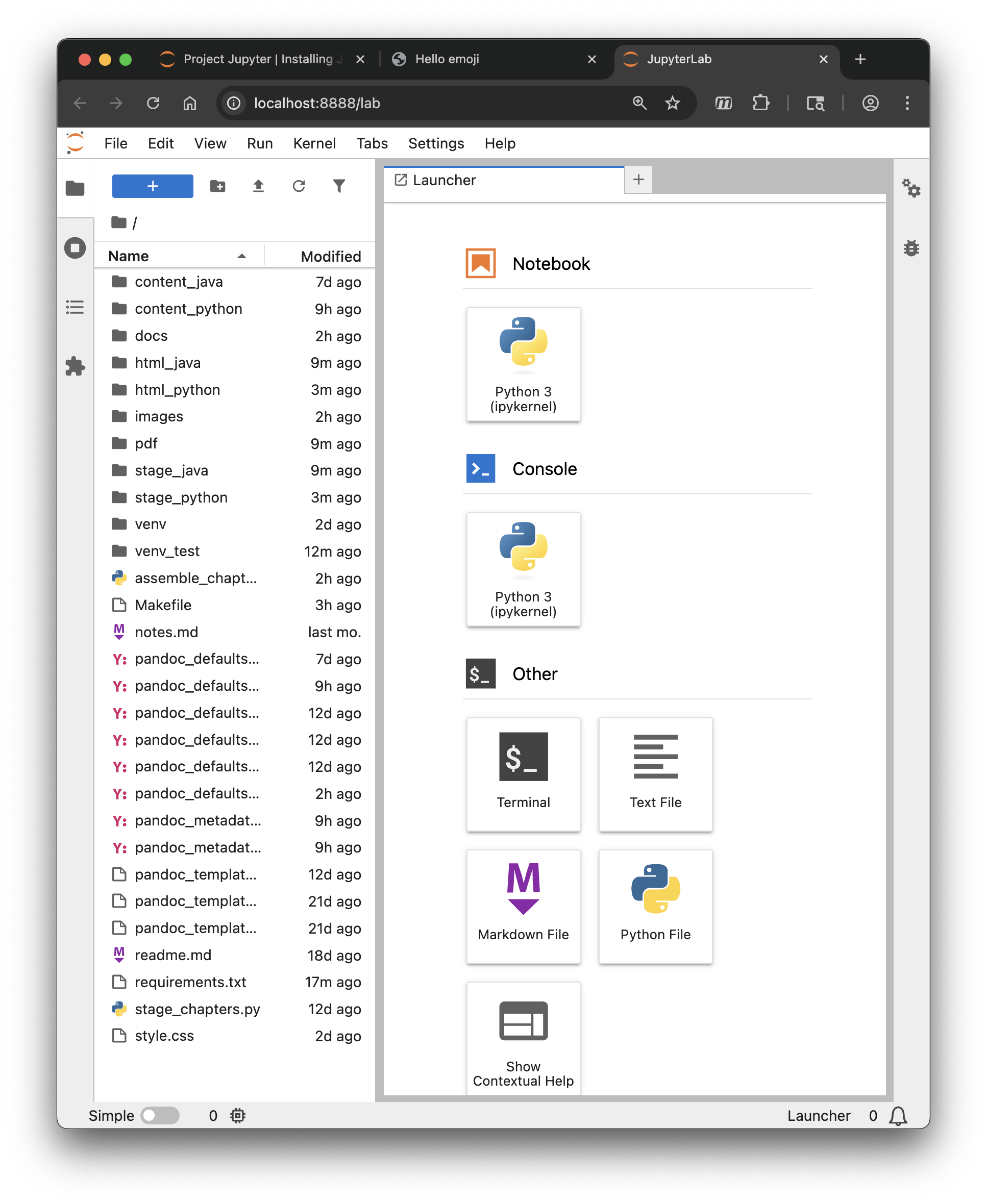Create a new folder in file browser

pyautogui.click(x=218, y=186)
